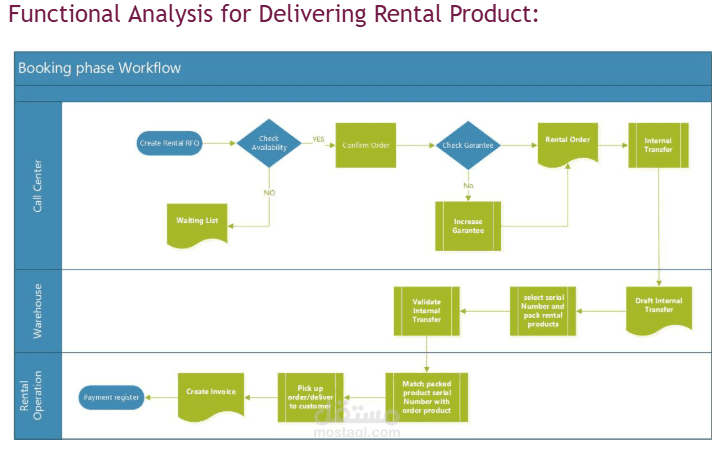The height and width of the screenshot is (449, 715).
Task: Click the Booking phase Workflow title bar
Action: (x=363, y=68)
